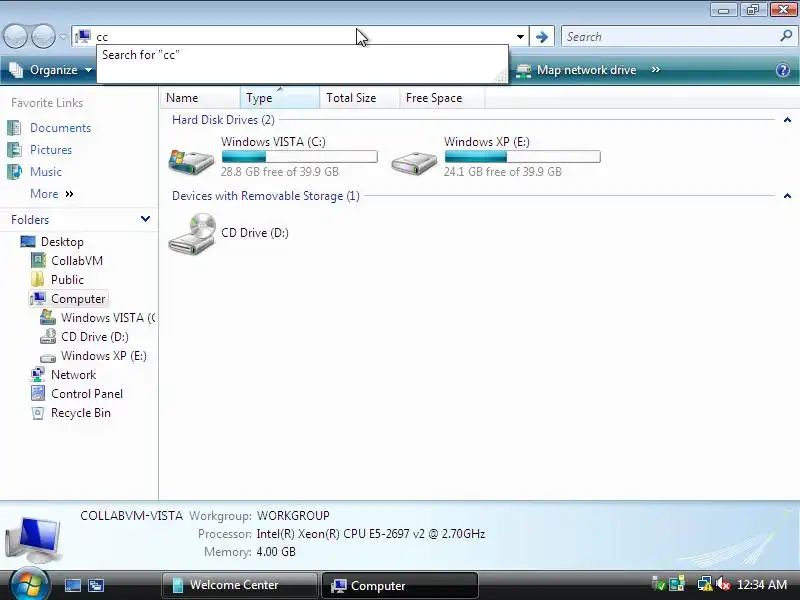Screen dimensions: 800x600
Task: Select Windows XP (E:) in folder tree
Action: 104,356
